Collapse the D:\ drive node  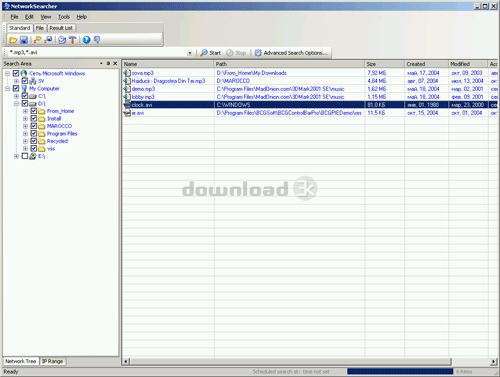[16, 104]
